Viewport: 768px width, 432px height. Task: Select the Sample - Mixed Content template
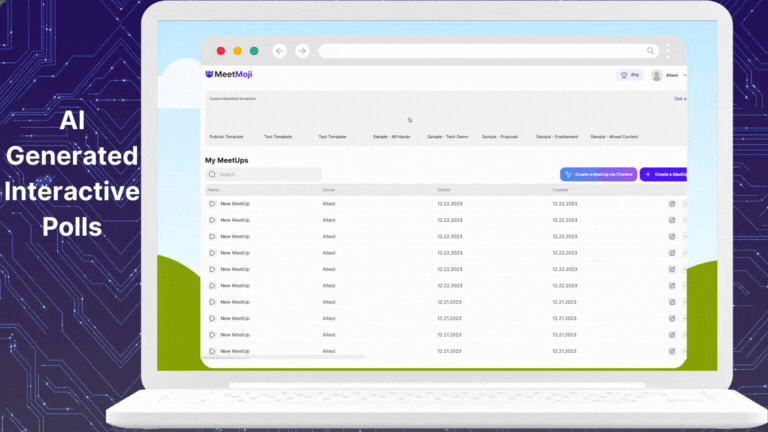614,137
